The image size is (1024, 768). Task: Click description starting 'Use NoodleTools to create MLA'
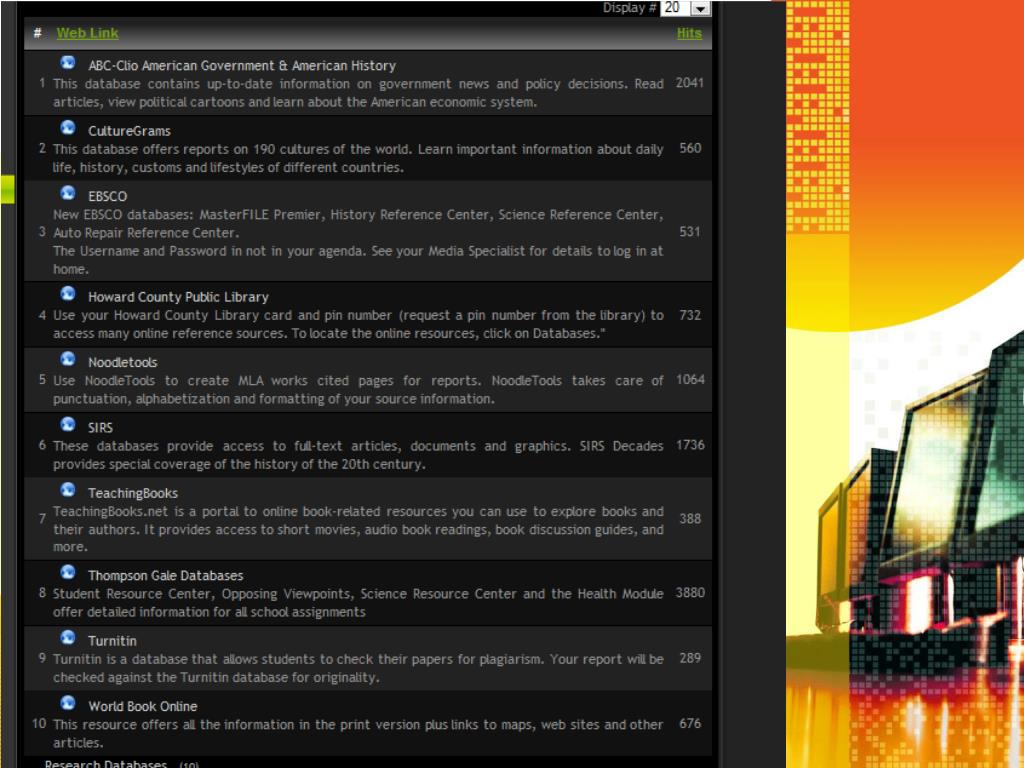pos(358,390)
